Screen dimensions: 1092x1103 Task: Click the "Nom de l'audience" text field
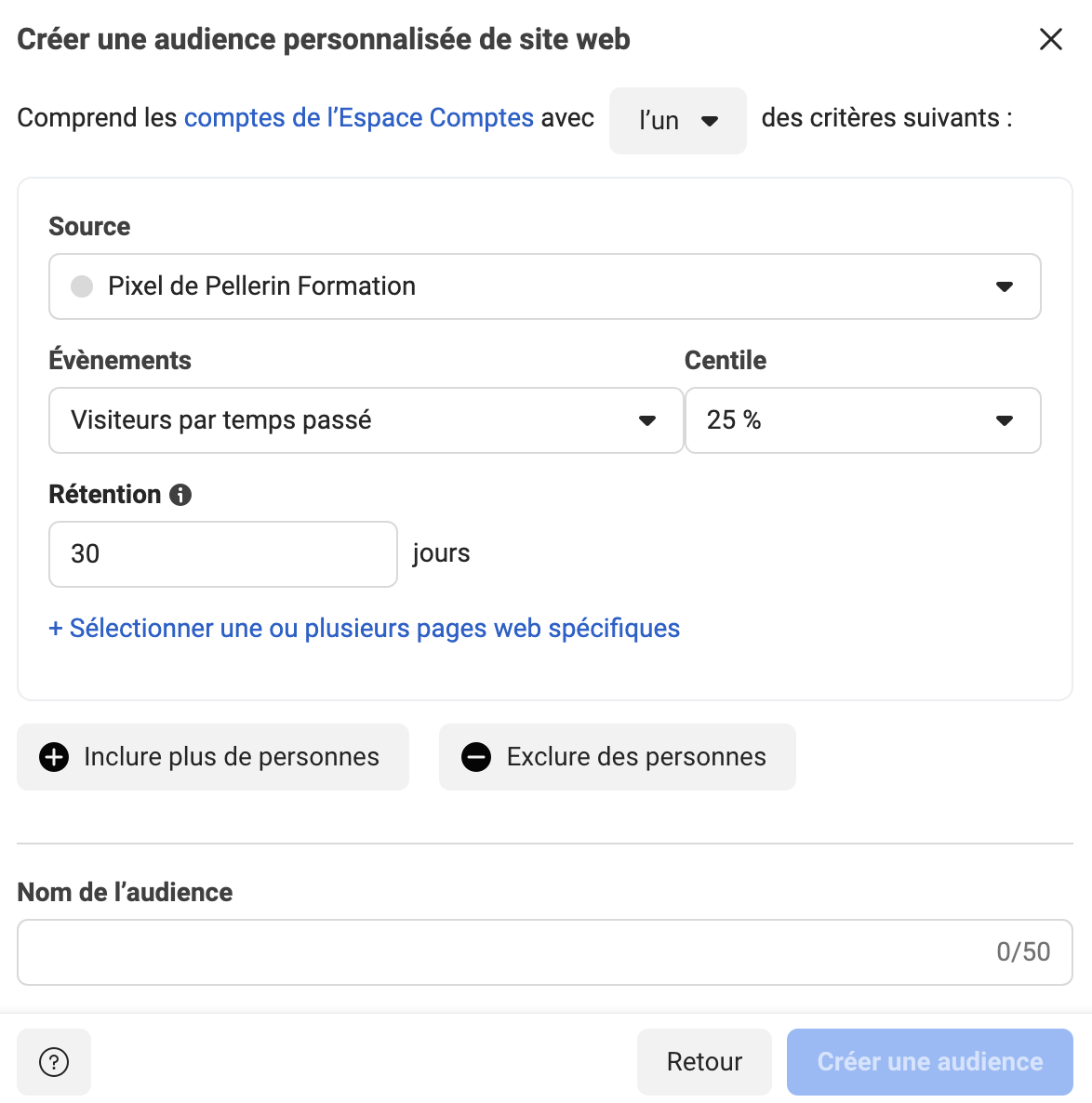(502, 952)
